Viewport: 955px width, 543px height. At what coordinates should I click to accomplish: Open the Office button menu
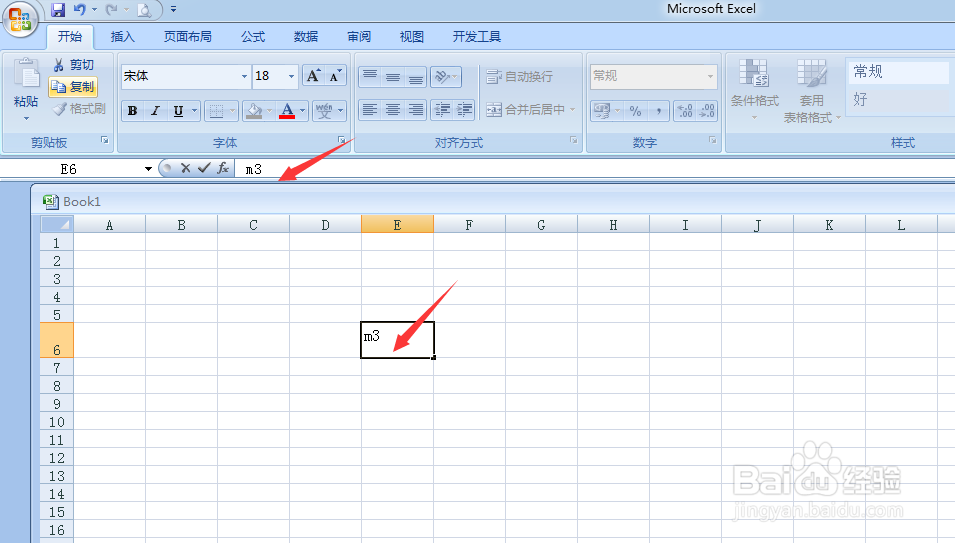pyautogui.click(x=20, y=18)
